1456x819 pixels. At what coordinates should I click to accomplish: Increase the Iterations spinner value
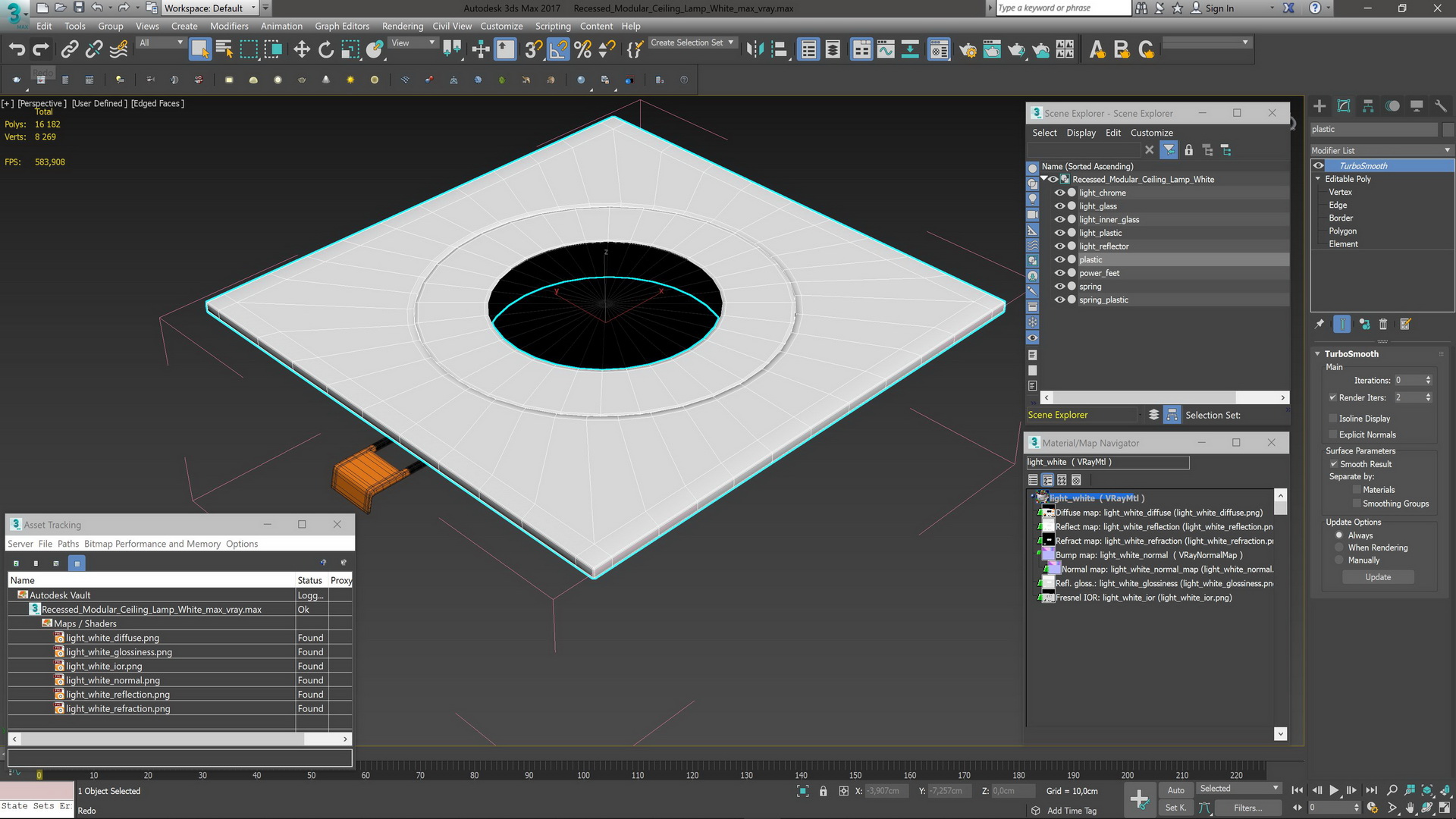click(x=1429, y=378)
